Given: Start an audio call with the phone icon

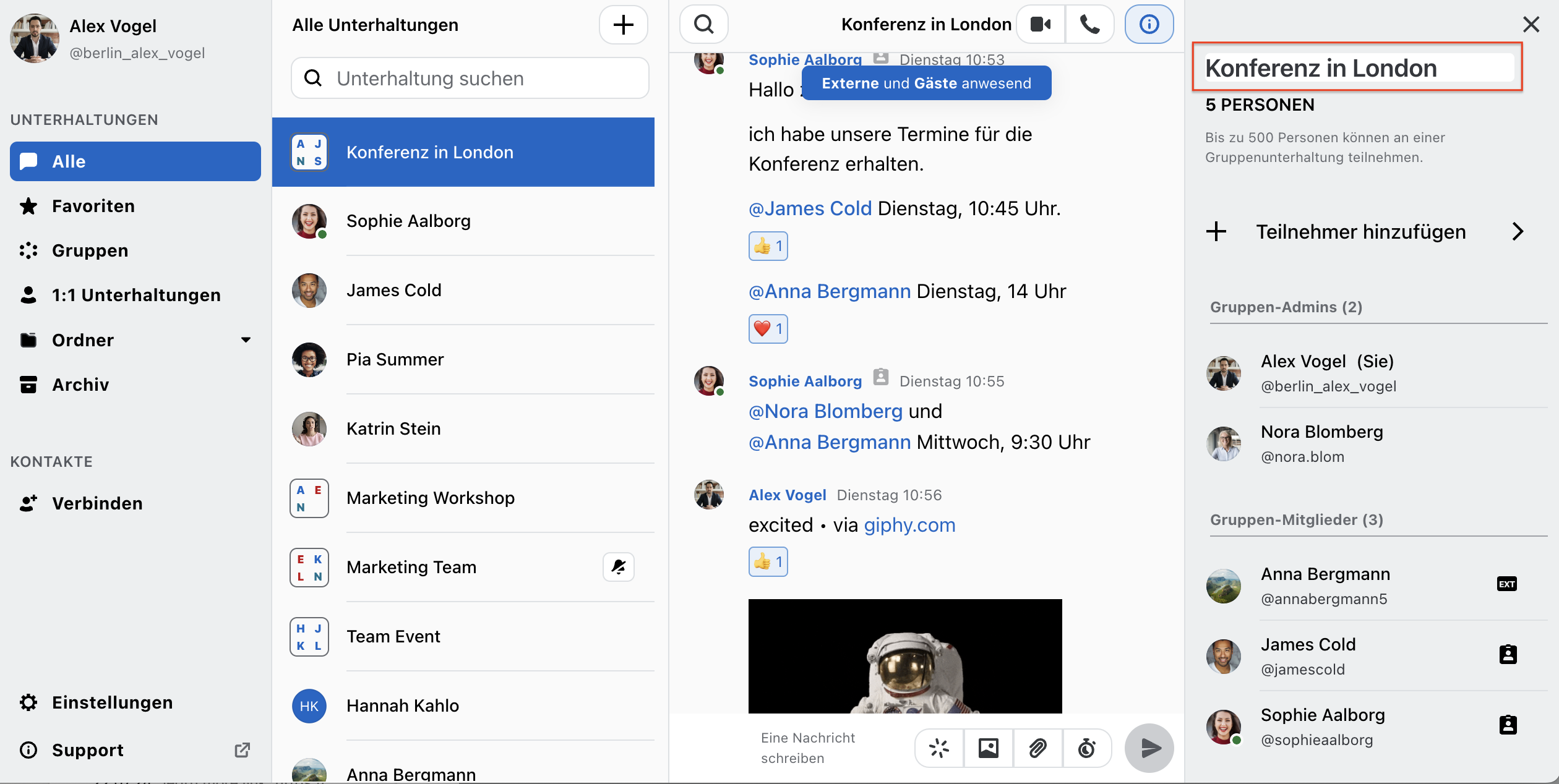Looking at the screenshot, I should 1089,25.
